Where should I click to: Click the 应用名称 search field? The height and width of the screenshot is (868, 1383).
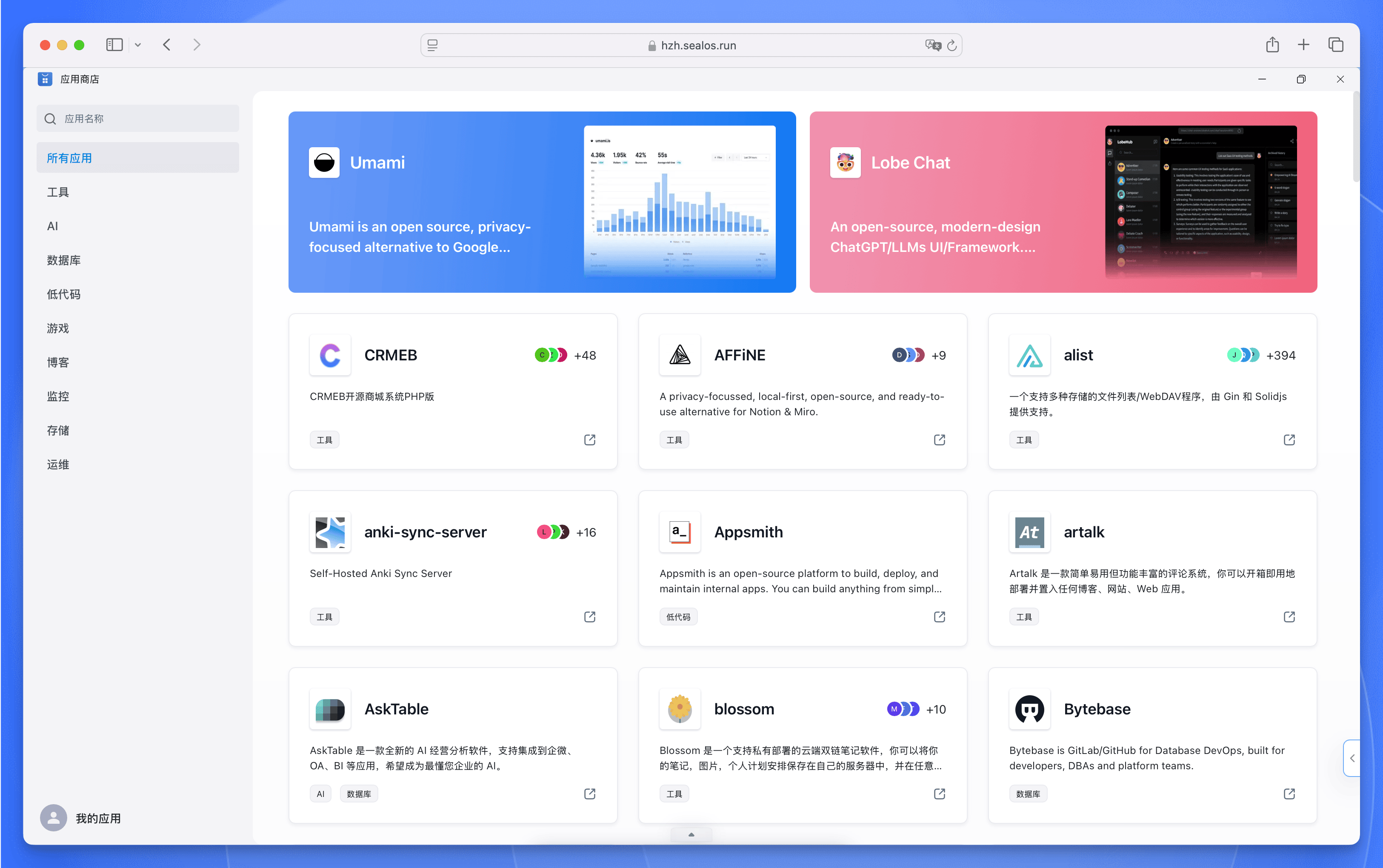click(x=138, y=118)
